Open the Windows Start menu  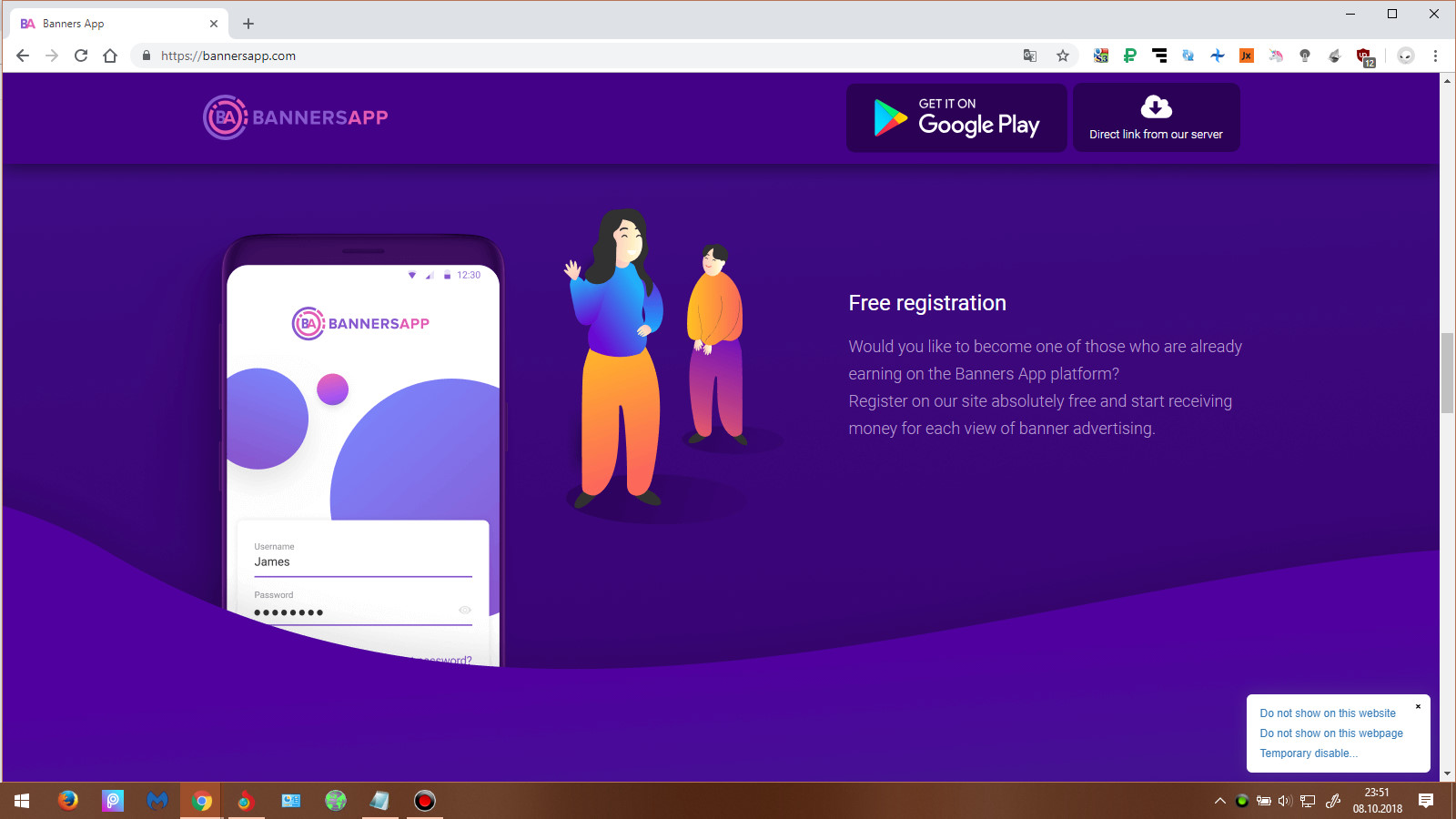22,801
